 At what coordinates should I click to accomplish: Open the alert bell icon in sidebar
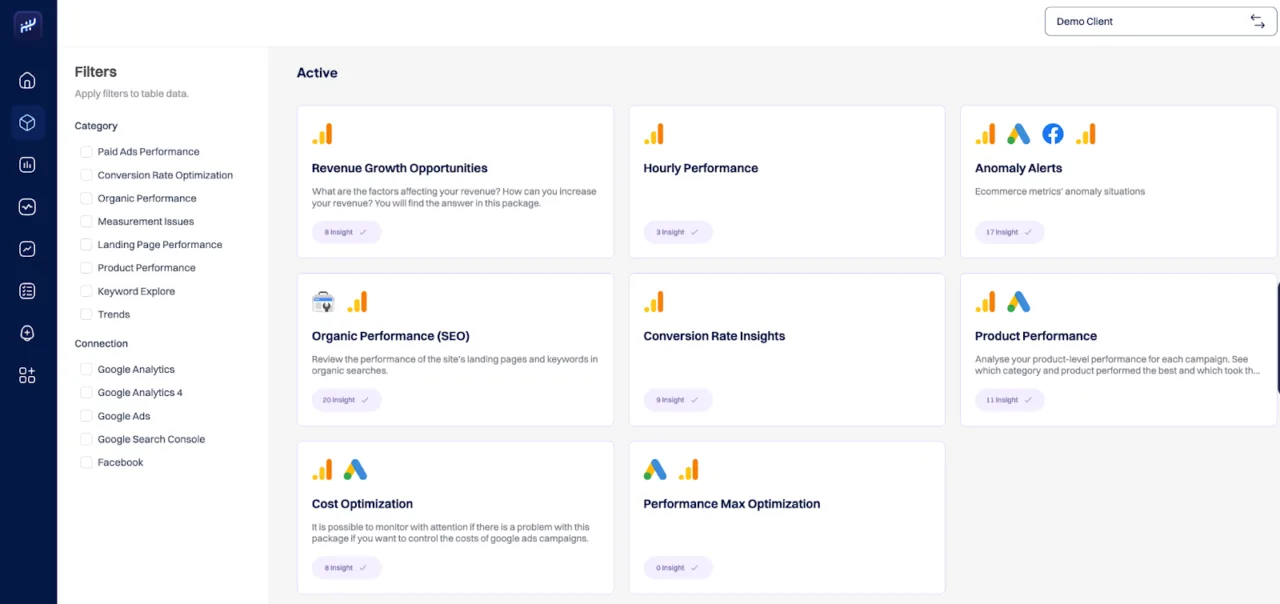point(27,333)
